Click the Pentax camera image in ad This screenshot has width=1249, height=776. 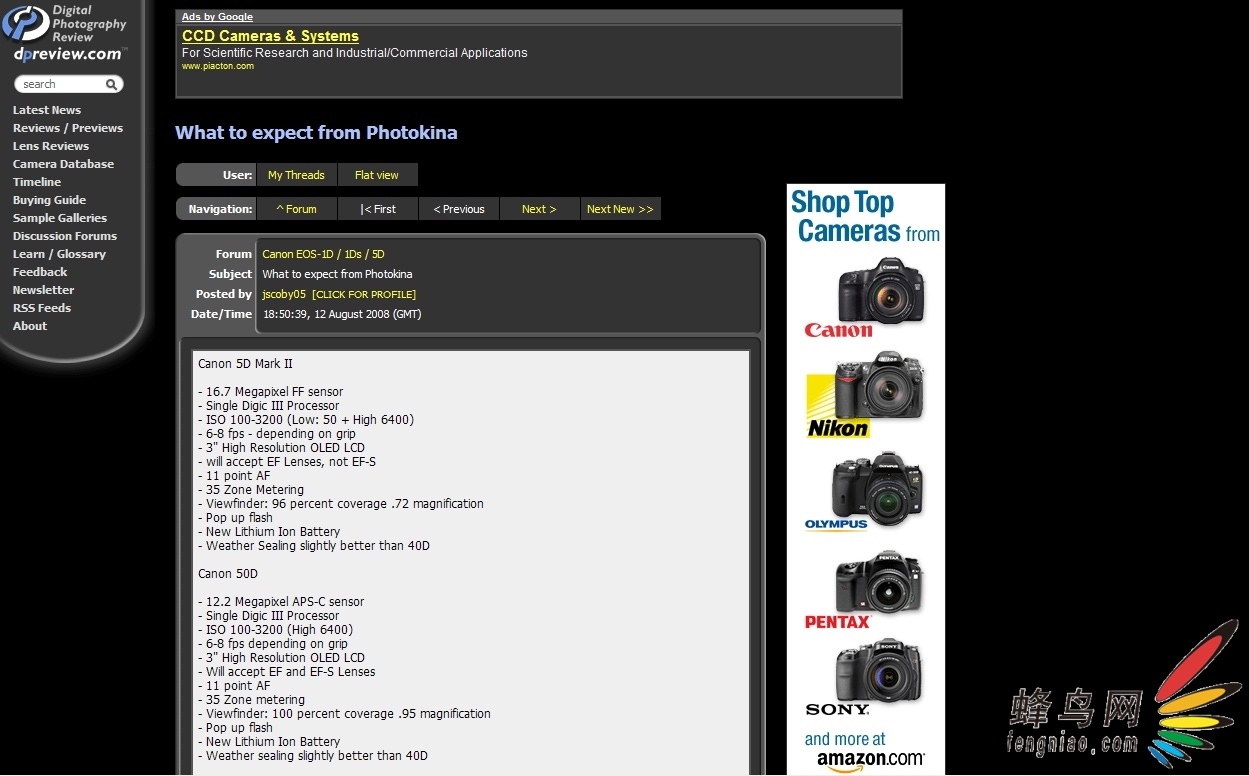(881, 582)
